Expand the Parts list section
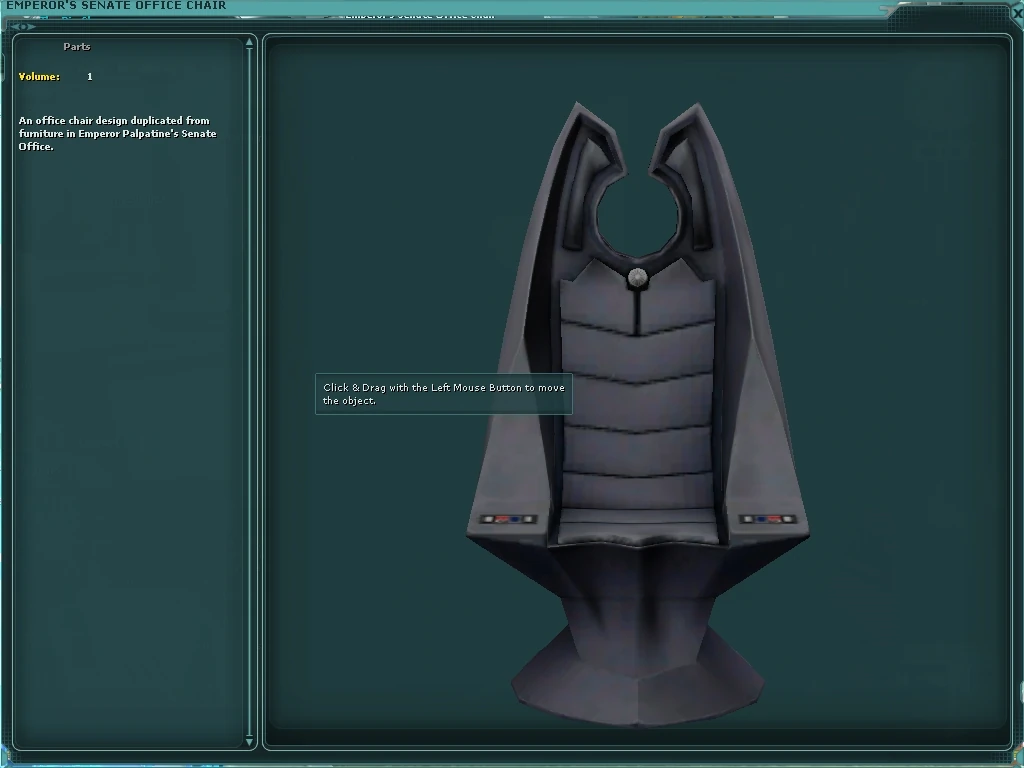The image size is (1024, 768). click(x=77, y=46)
